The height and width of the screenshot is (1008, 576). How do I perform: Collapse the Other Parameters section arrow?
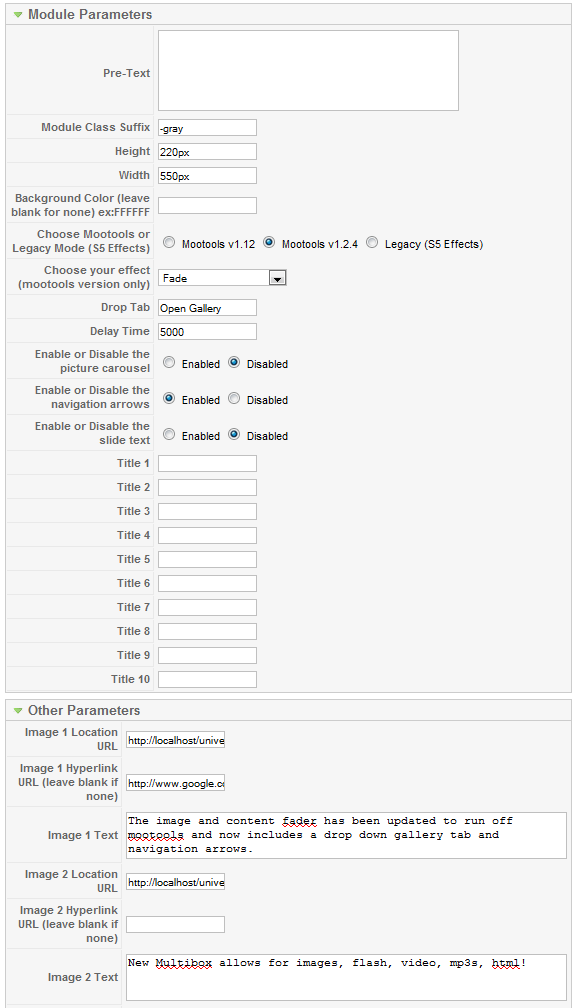pos(18,711)
